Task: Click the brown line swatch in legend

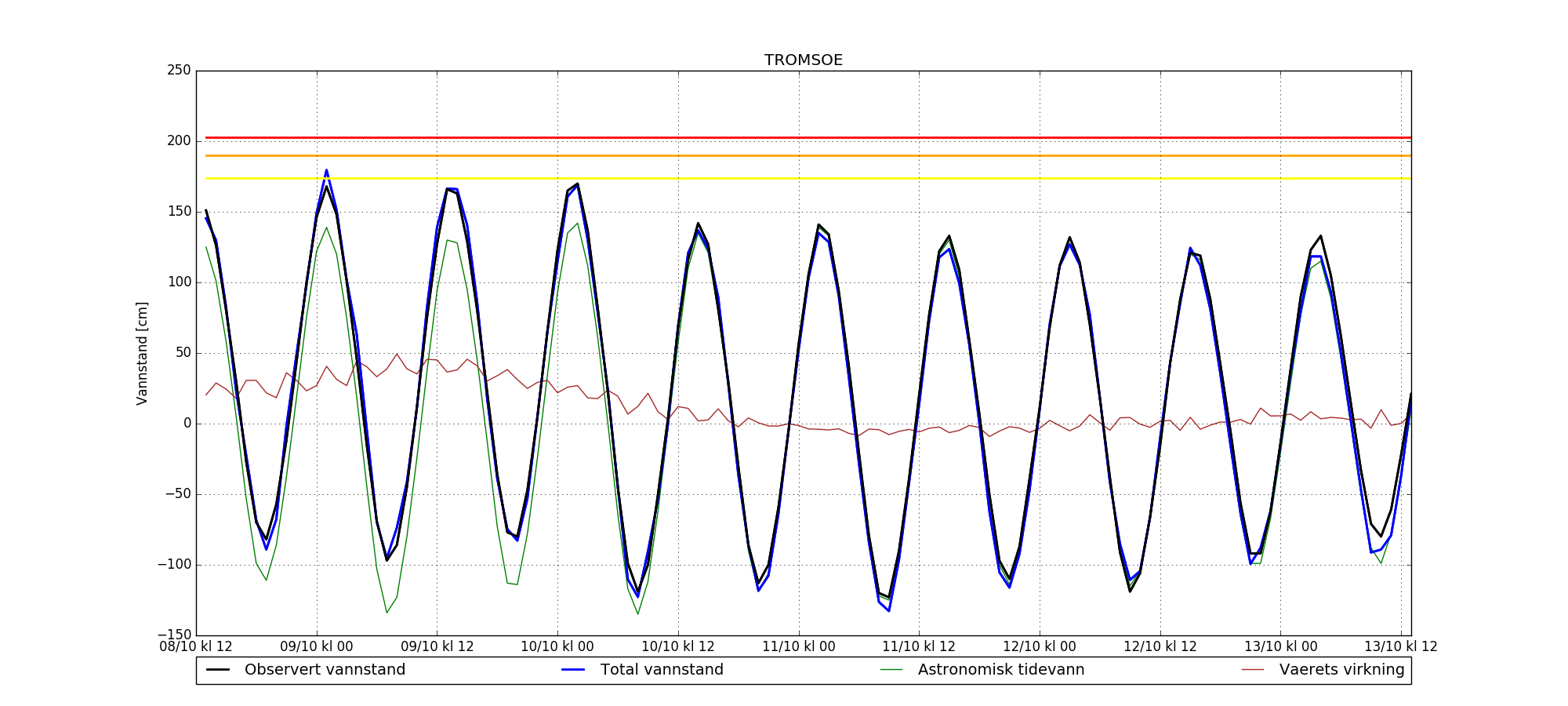Action: pos(1253,670)
